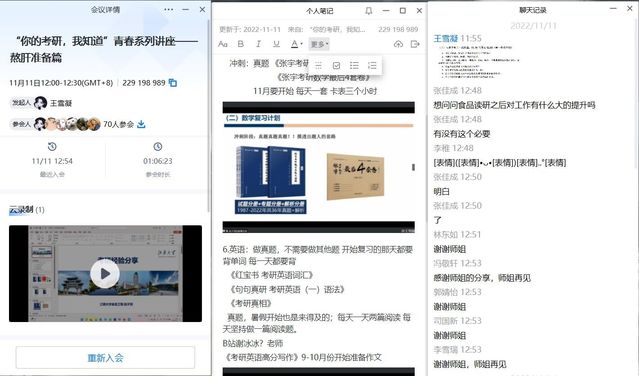The height and width of the screenshot is (376, 639).
Task: Upload the note to cloud
Action: point(398,44)
